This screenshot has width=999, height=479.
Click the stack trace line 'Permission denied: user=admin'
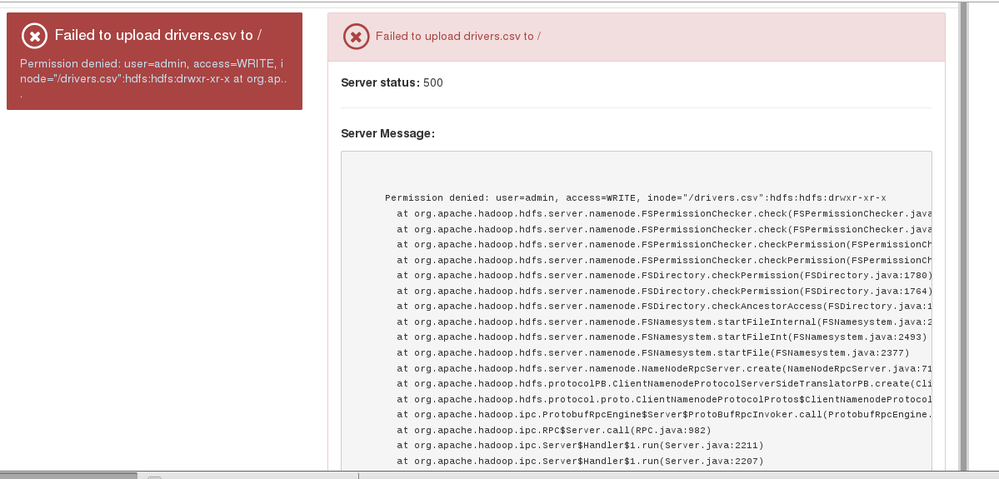(635, 198)
